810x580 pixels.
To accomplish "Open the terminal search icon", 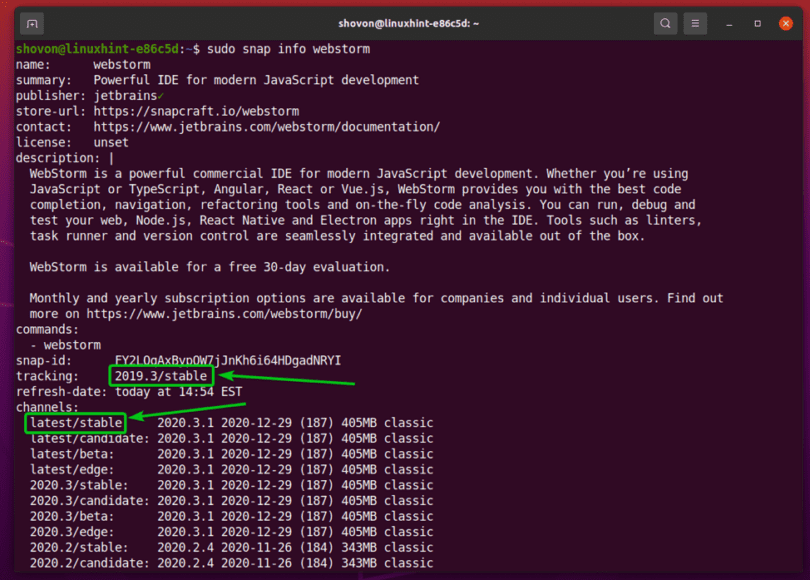I will point(666,22).
